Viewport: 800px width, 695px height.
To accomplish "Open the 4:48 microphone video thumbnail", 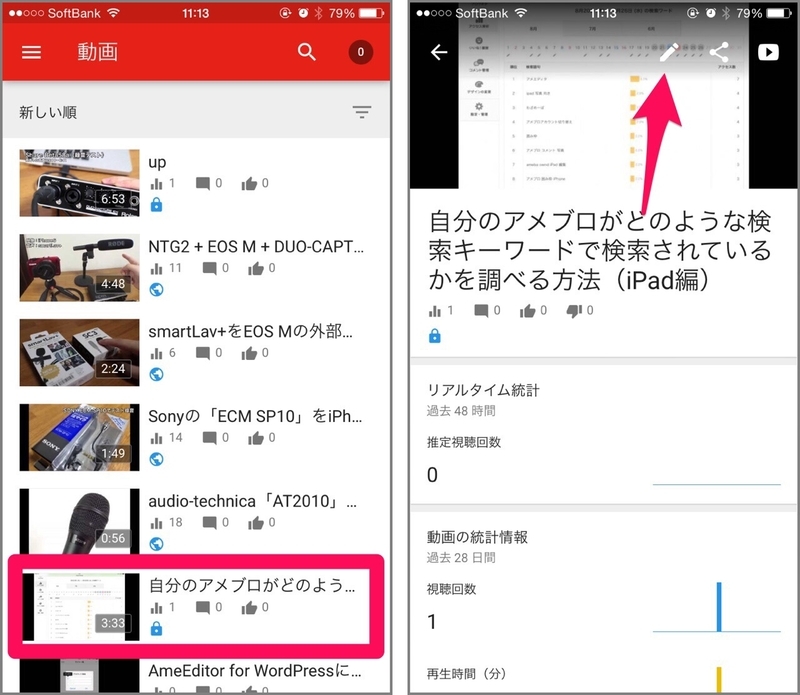I will tap(80, 267).
